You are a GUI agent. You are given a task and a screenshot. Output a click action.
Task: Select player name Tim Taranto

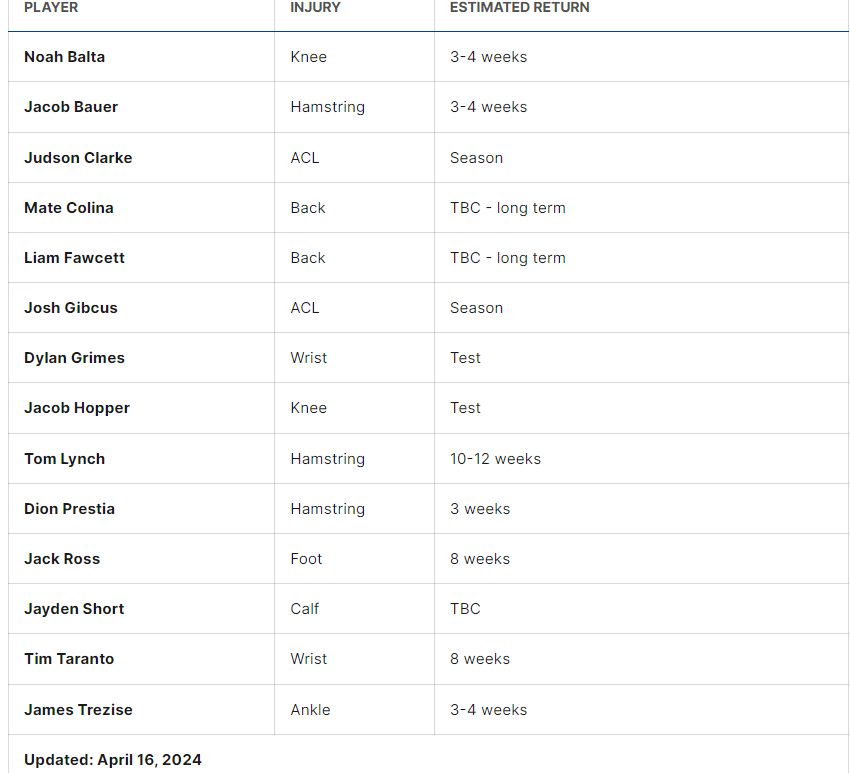69,659
